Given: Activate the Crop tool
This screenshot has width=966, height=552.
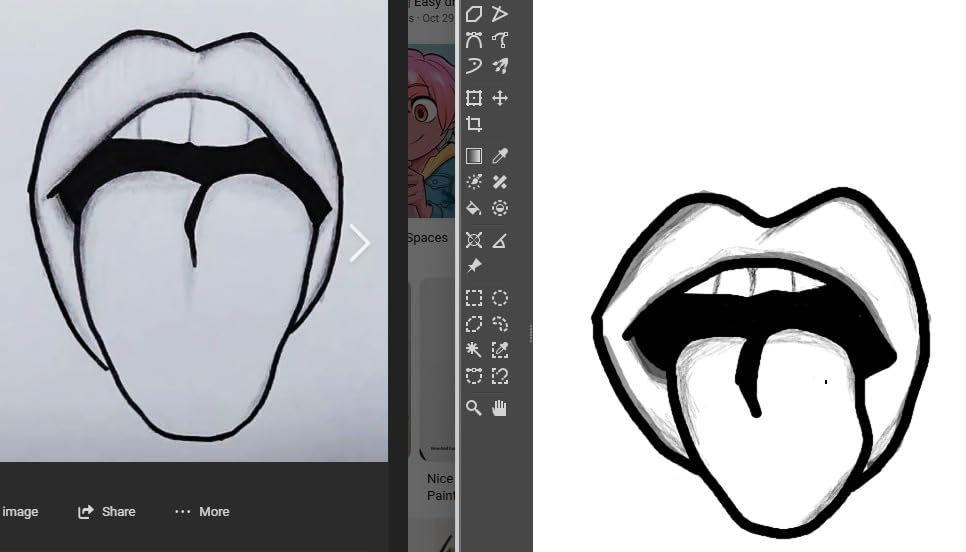Looking at the screenshot, I should pyautogui.click(x=474, y=124).
